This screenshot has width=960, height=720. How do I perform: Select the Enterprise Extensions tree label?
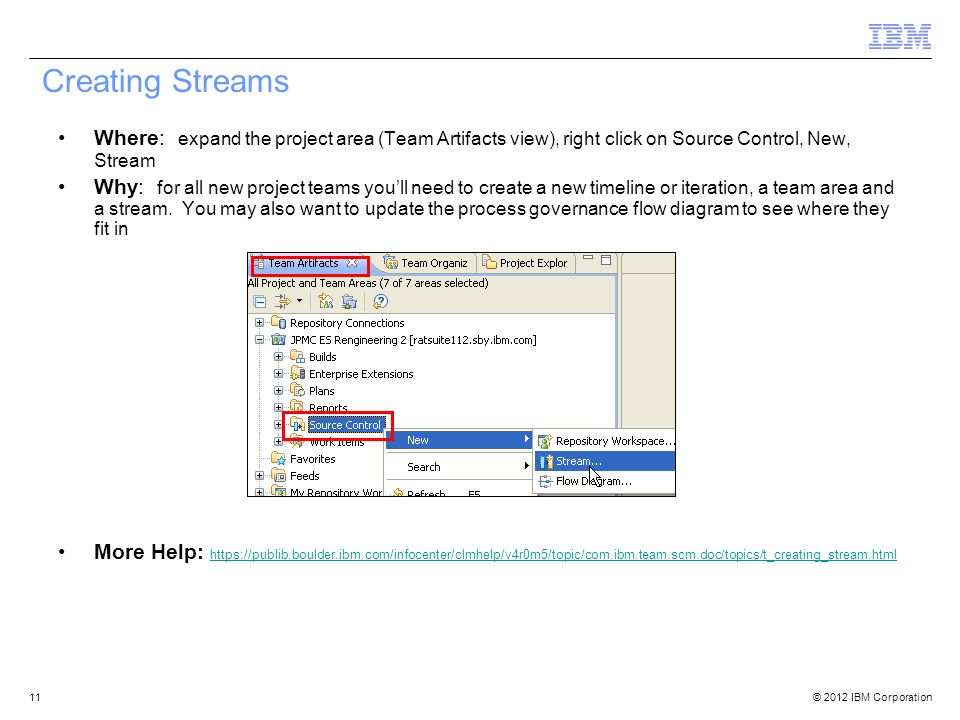click(x=361, y=374)
